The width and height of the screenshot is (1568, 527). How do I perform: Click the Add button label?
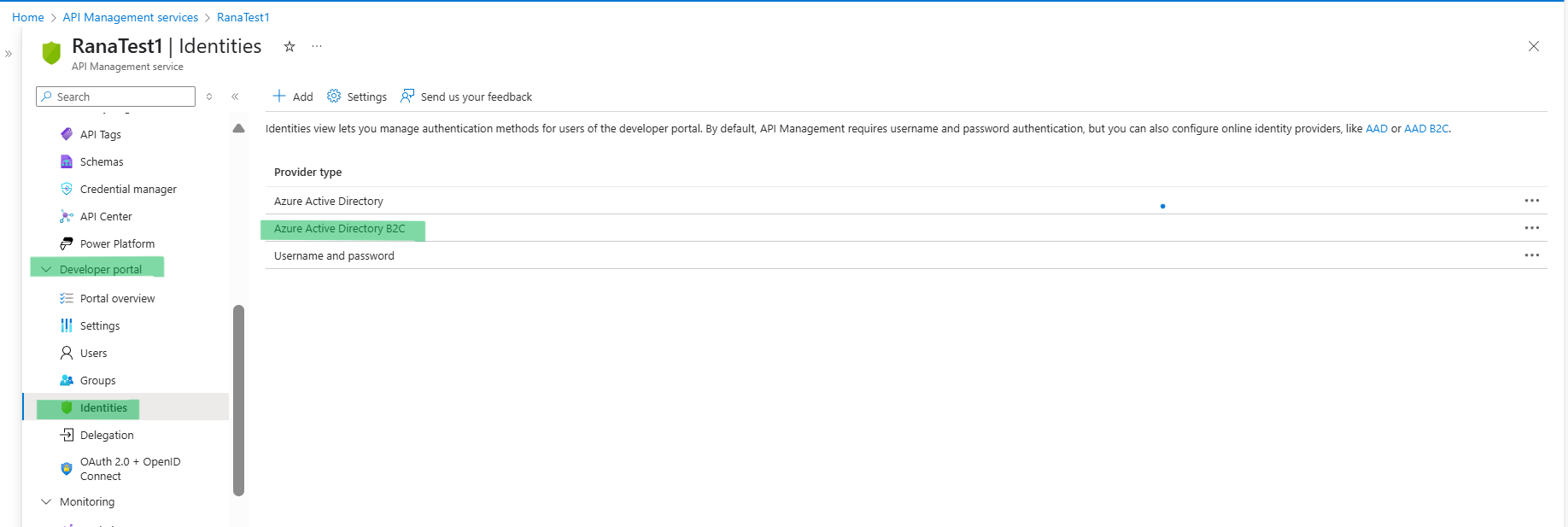(303, 97)
